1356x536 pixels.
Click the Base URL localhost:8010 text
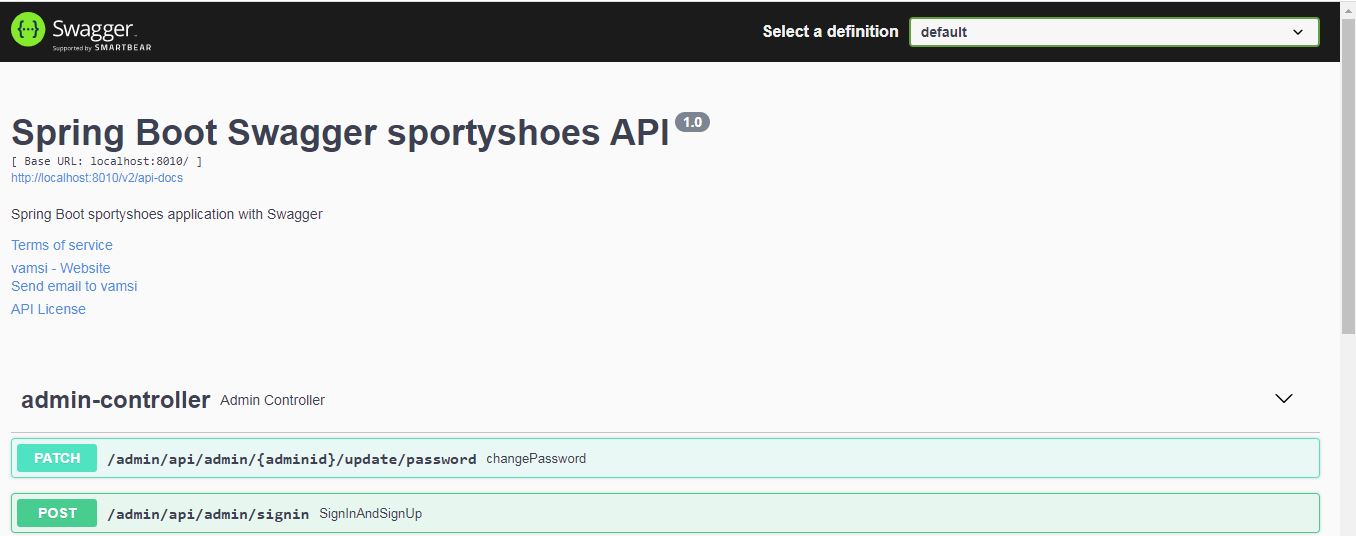click(x=107, y=160)
